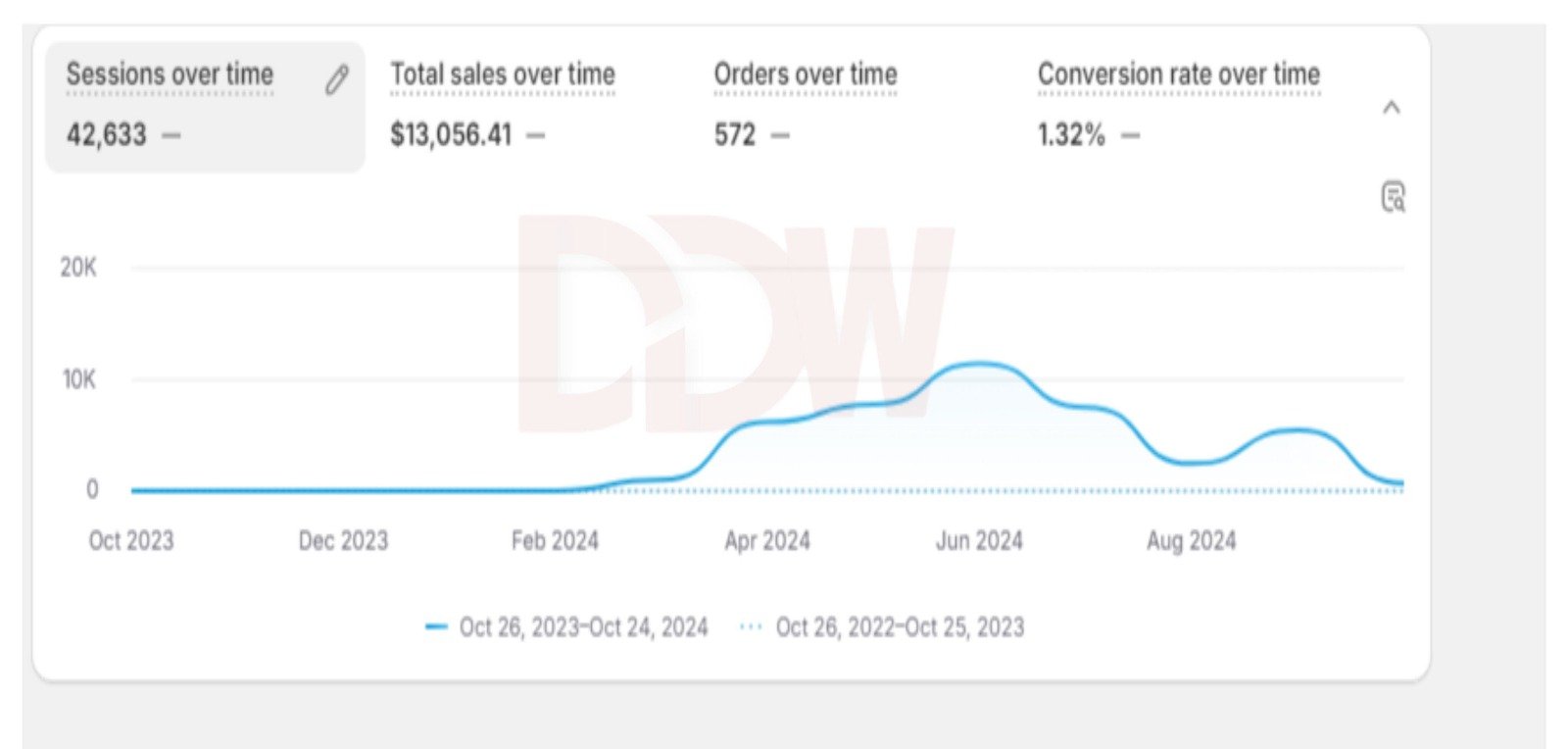1568x749 pixels.
Task: Click the Feb 2024 axis label
Action: [x=555, y=541]
